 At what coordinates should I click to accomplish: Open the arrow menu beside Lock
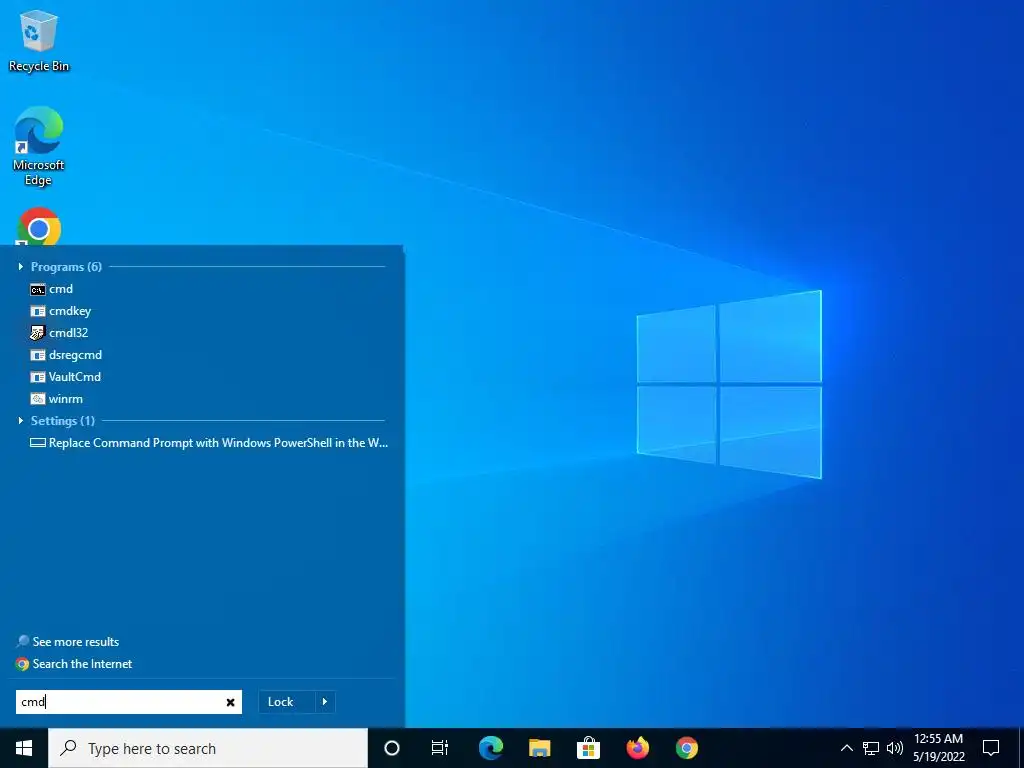325,702
